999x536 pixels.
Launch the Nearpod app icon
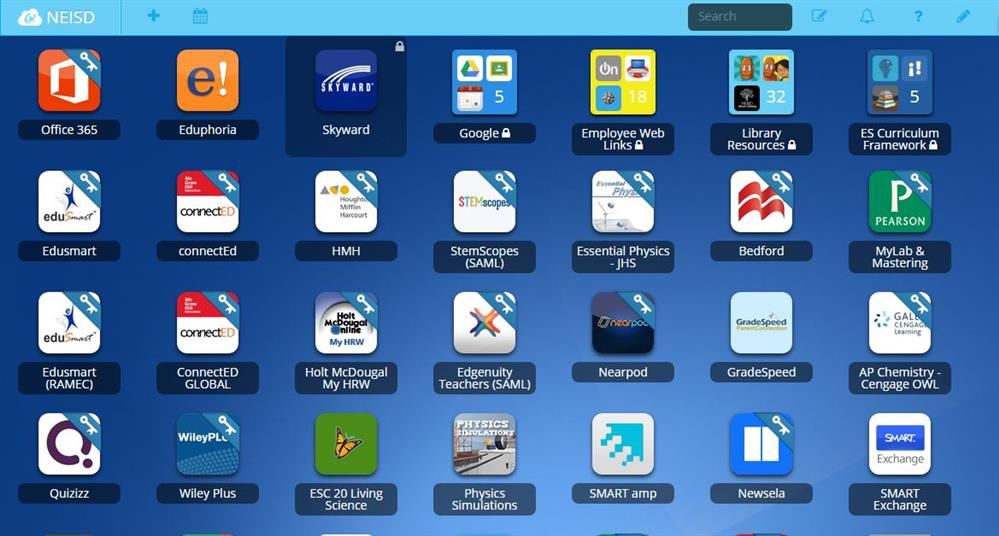622,323
